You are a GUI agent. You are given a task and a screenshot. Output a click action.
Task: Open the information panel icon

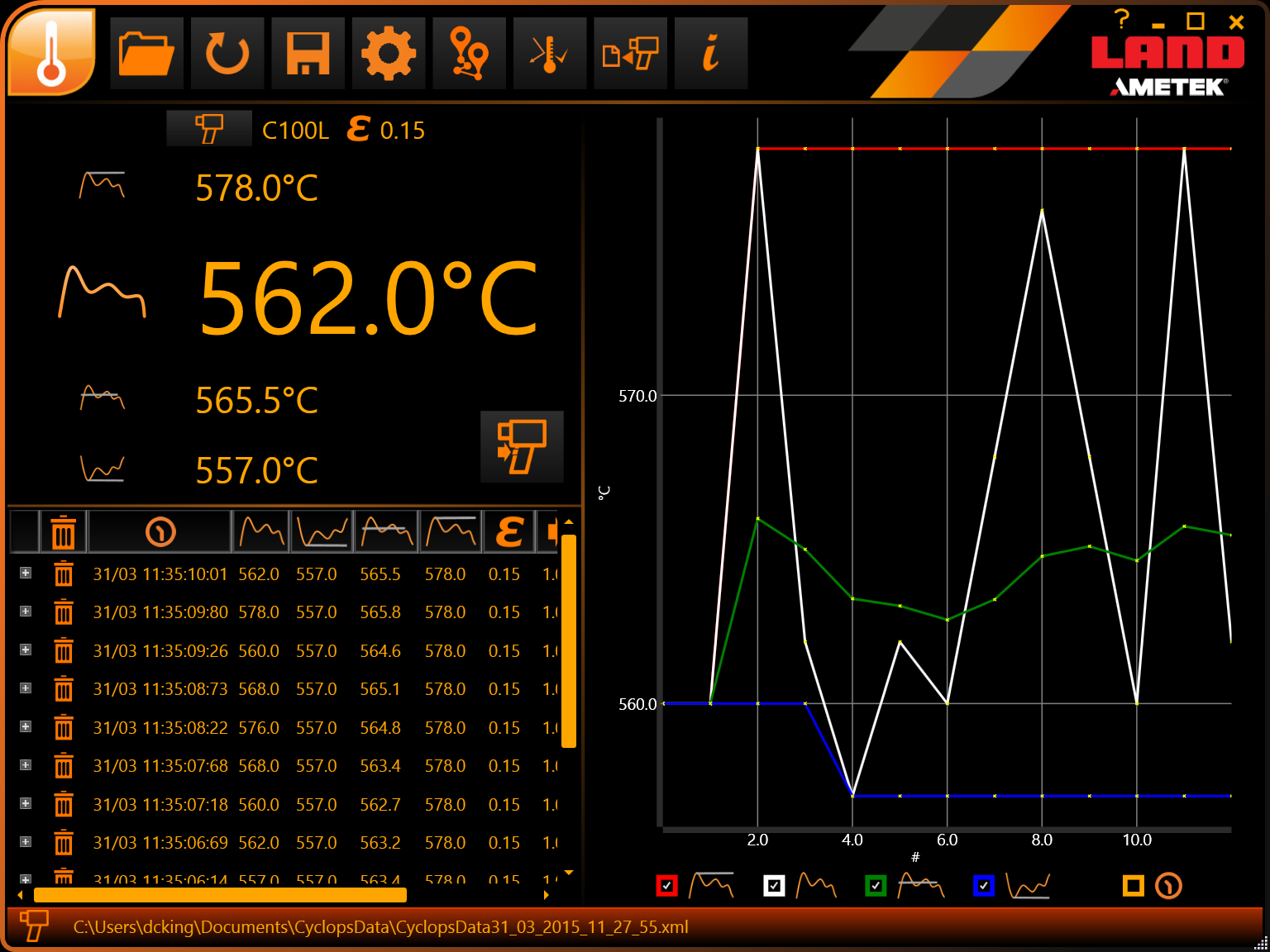pos(709,52)
